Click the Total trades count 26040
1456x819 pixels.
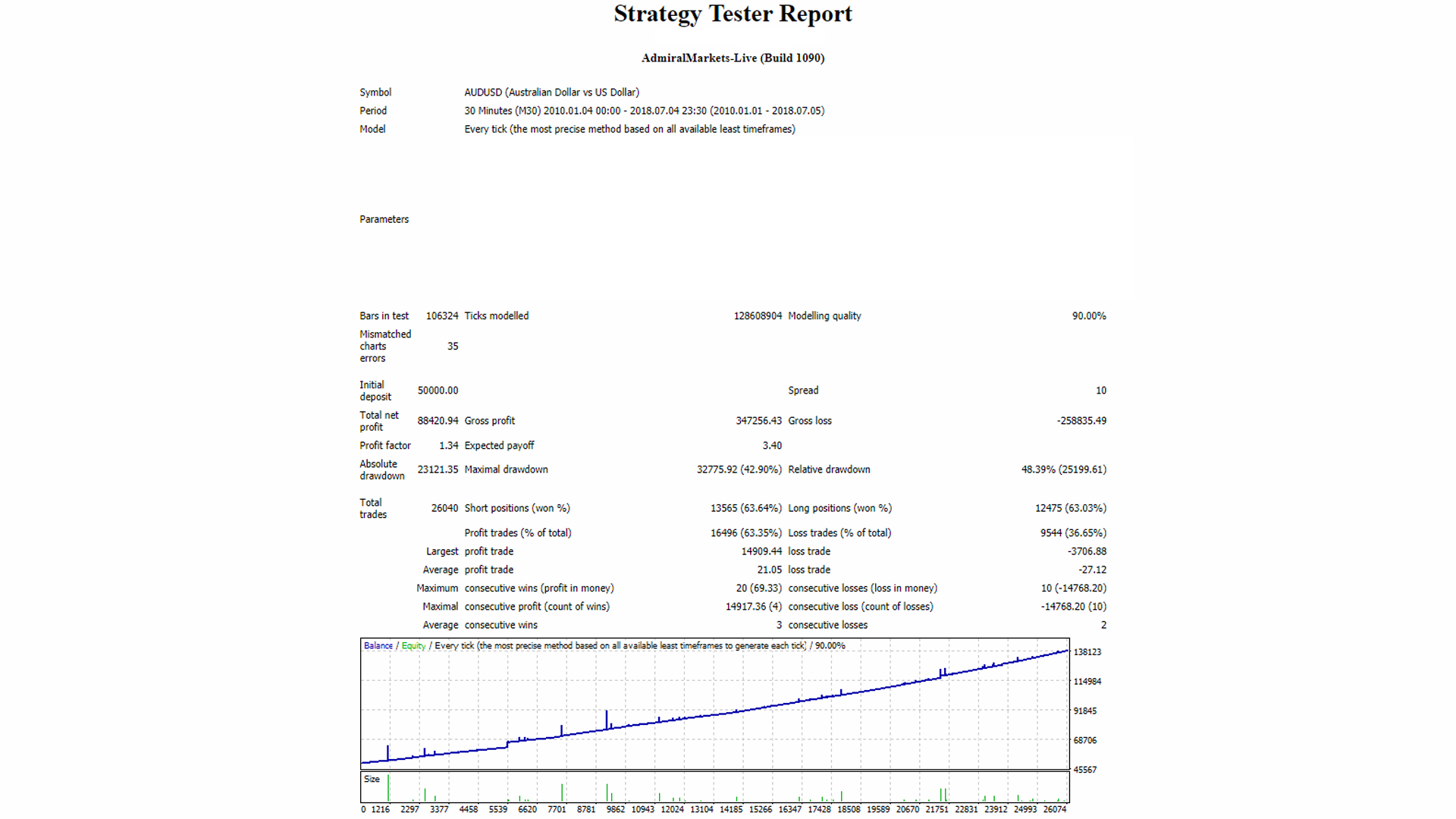point(444,509)
